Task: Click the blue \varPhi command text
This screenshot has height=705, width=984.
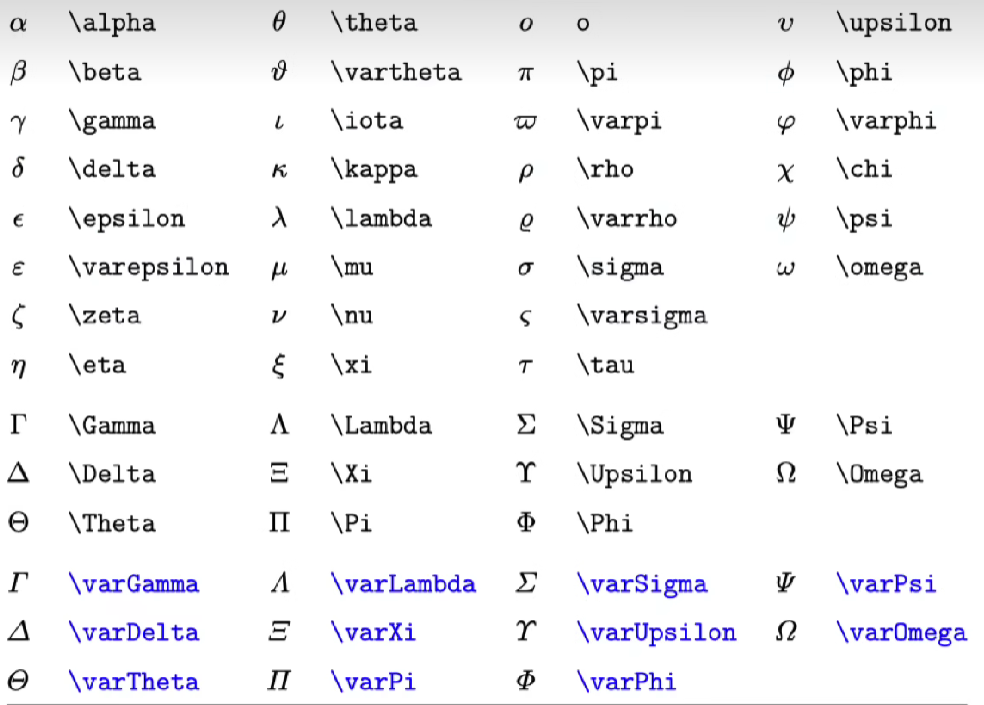Action: pyautogui.click(x=626, y=682)
